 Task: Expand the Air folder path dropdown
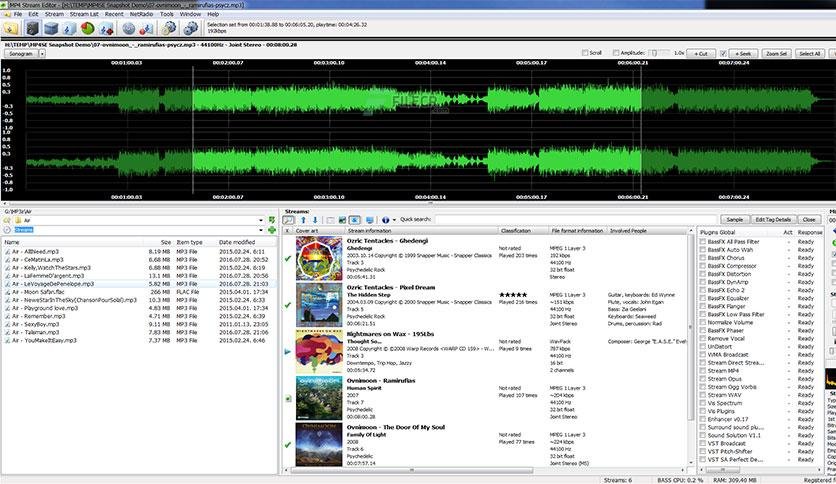[261, 220]
